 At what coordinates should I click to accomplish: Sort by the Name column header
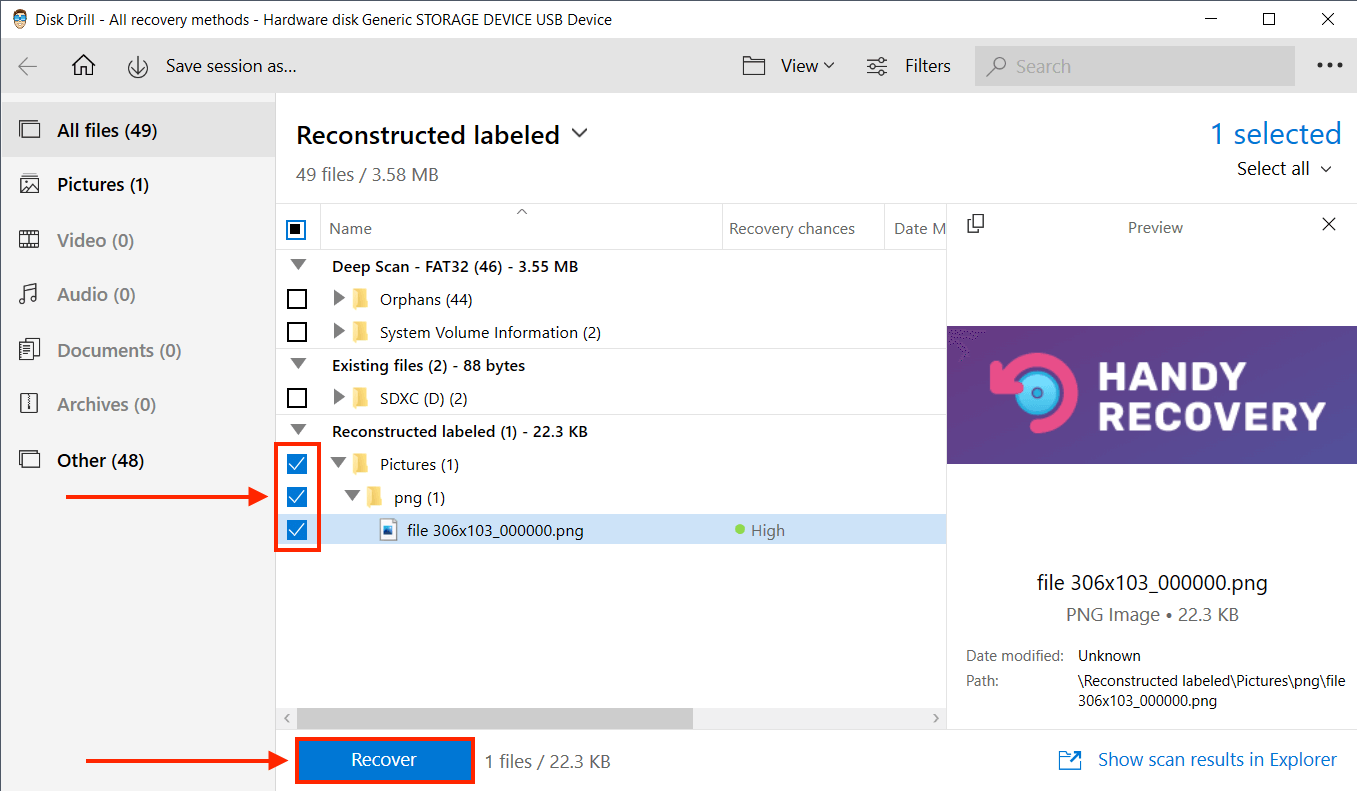tap(521, 228)
